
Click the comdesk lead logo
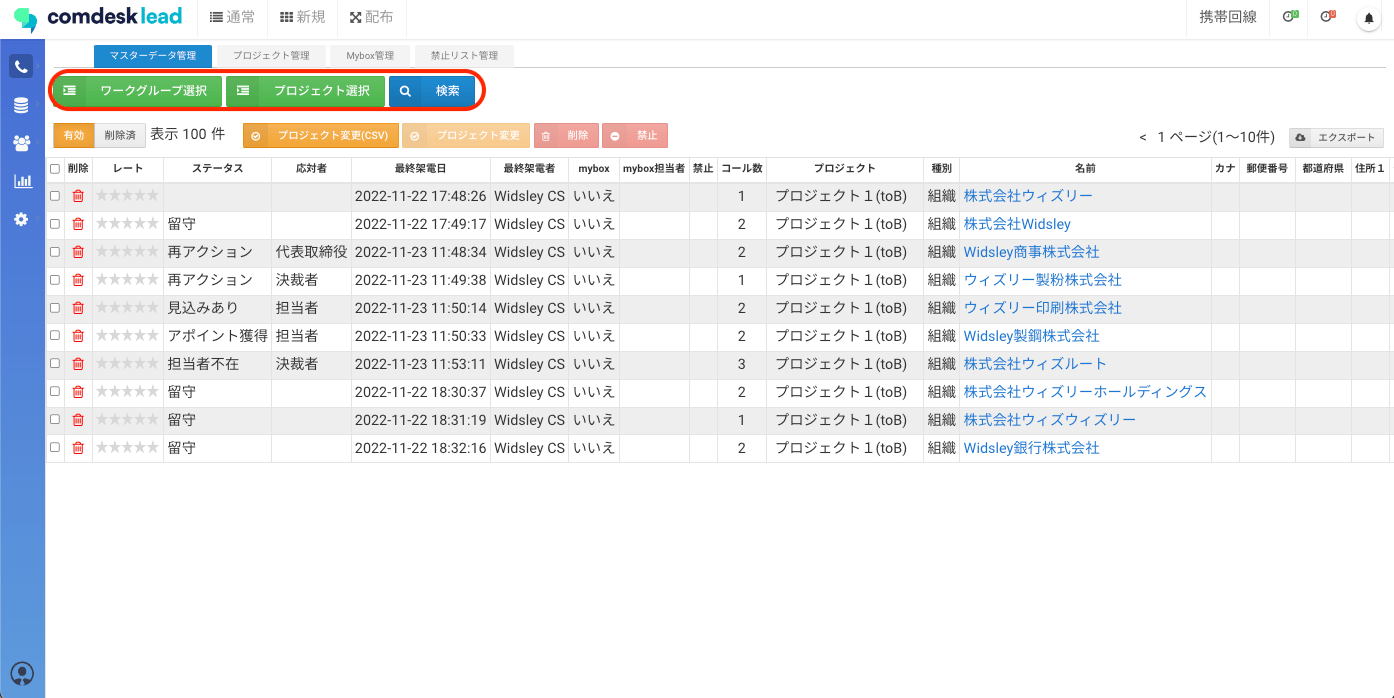(x=98, y=17)
